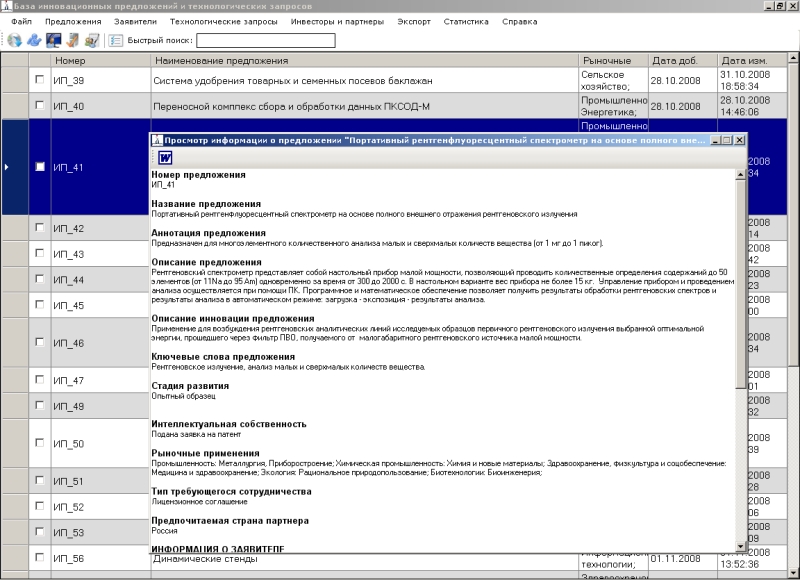
Task: Open the Предложения menu
Action: [x=73, y=21]
